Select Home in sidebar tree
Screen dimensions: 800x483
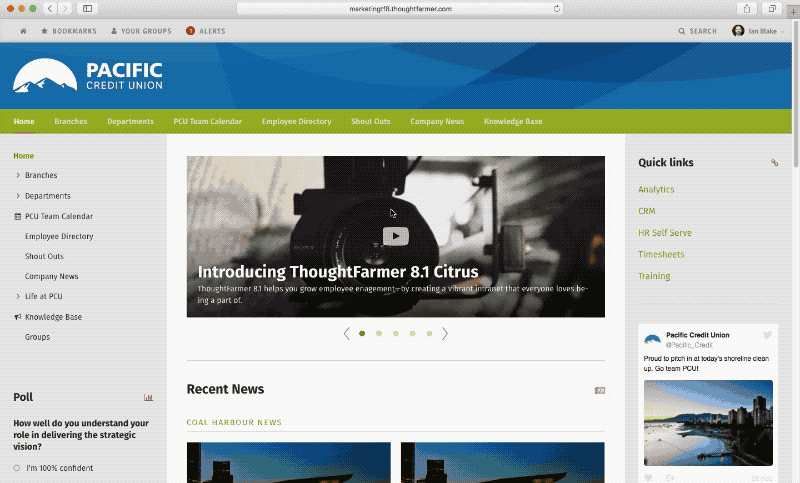click(x=23, y=156)
